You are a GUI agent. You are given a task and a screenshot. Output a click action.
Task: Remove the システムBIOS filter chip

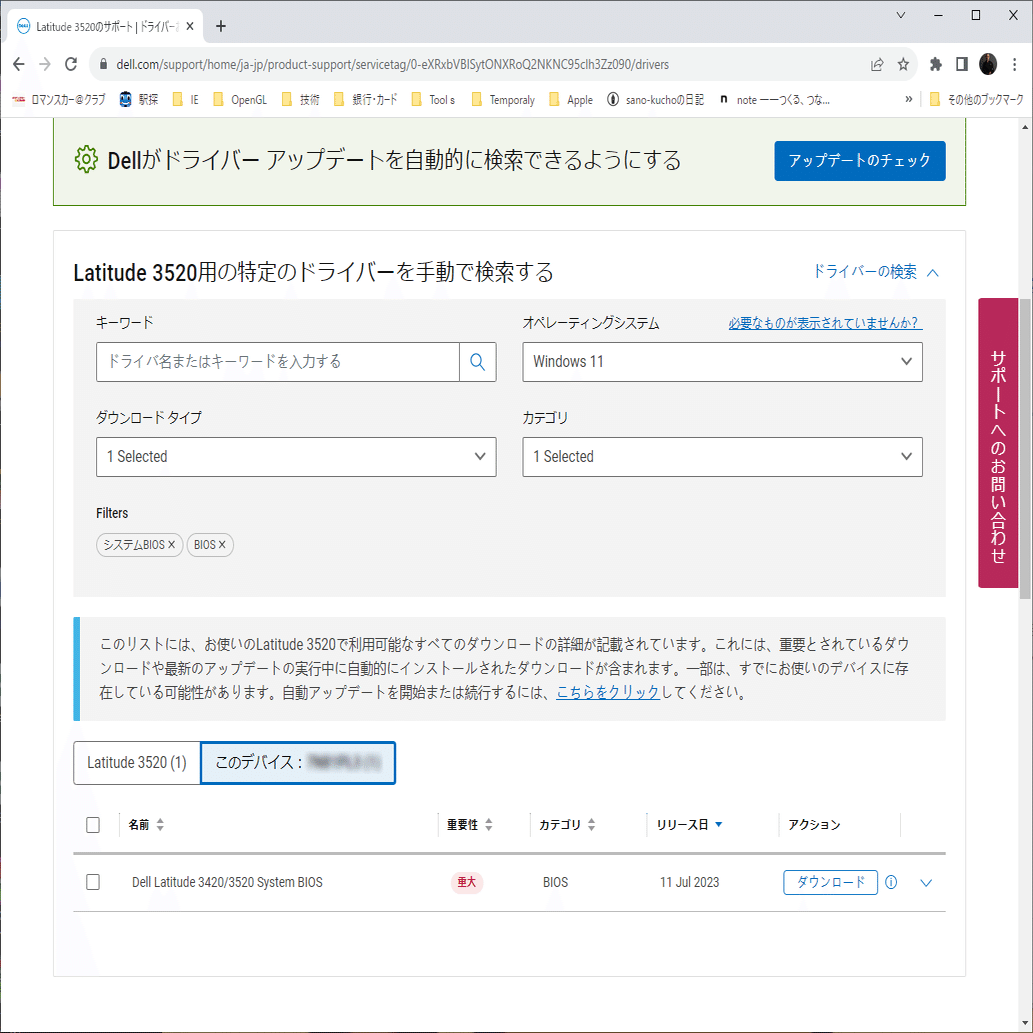(x=171, y=545)
